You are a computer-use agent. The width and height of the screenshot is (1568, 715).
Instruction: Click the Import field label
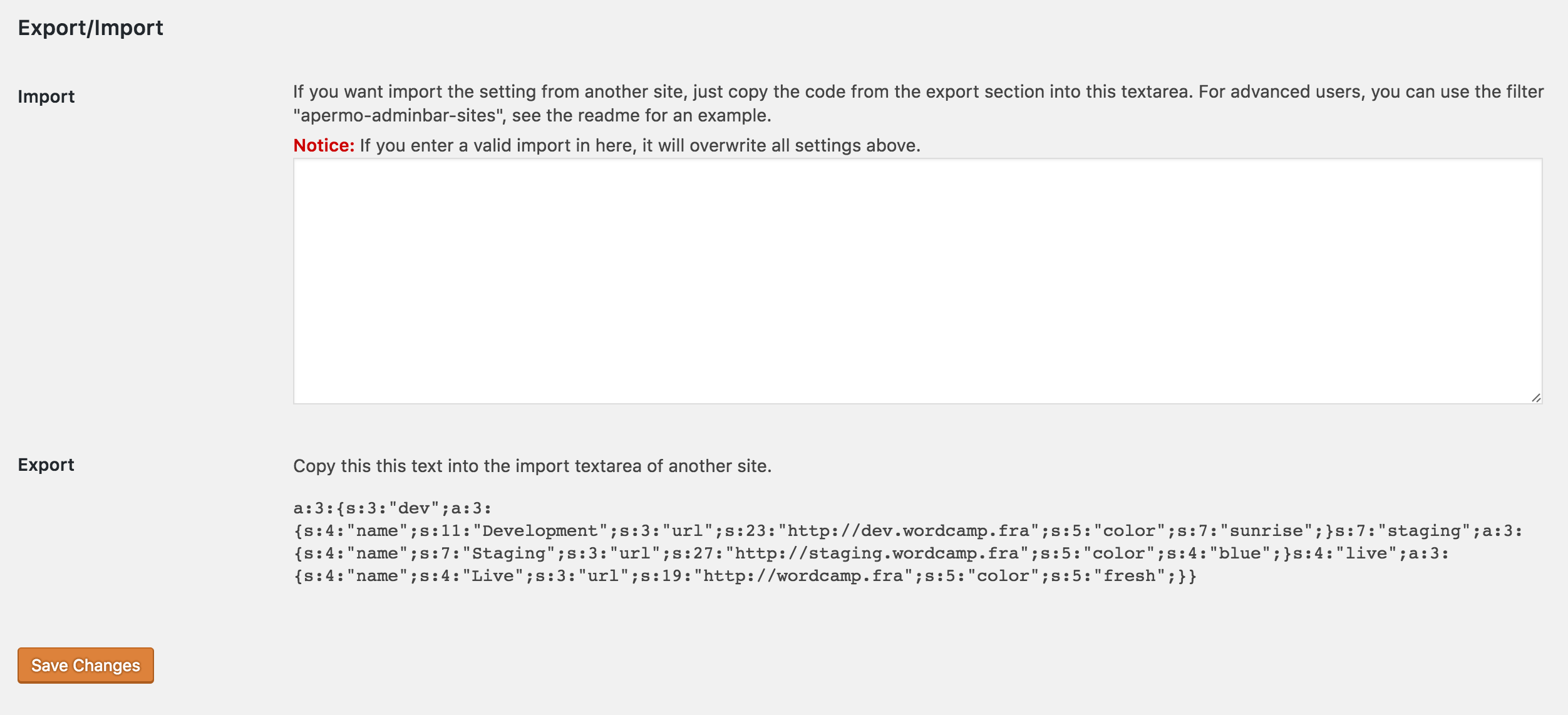pyautogui.click(x=46, y=96)
